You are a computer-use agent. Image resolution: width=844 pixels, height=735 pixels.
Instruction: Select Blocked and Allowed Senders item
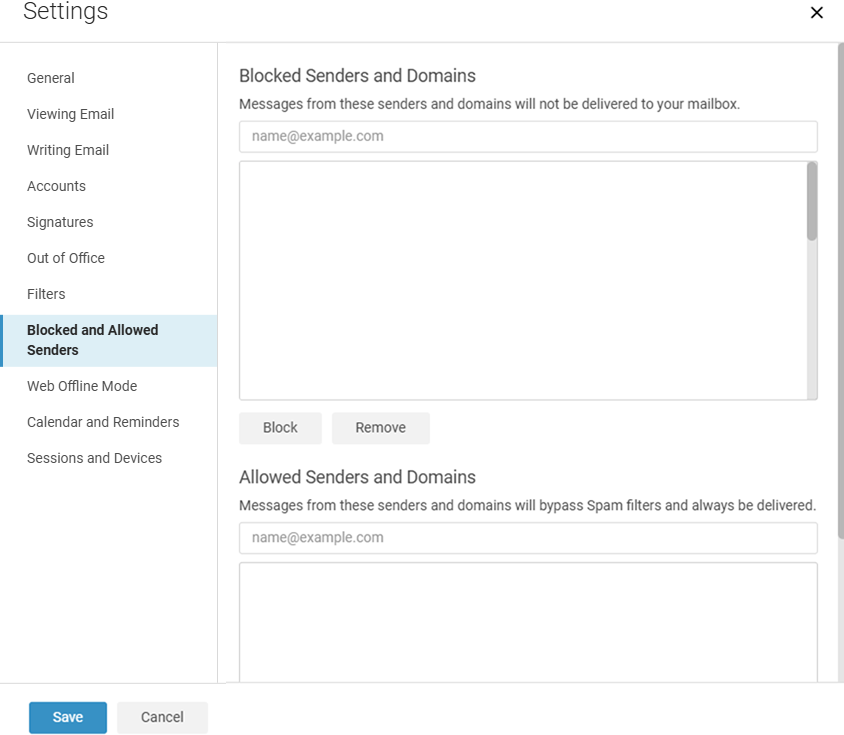(109, 340)
